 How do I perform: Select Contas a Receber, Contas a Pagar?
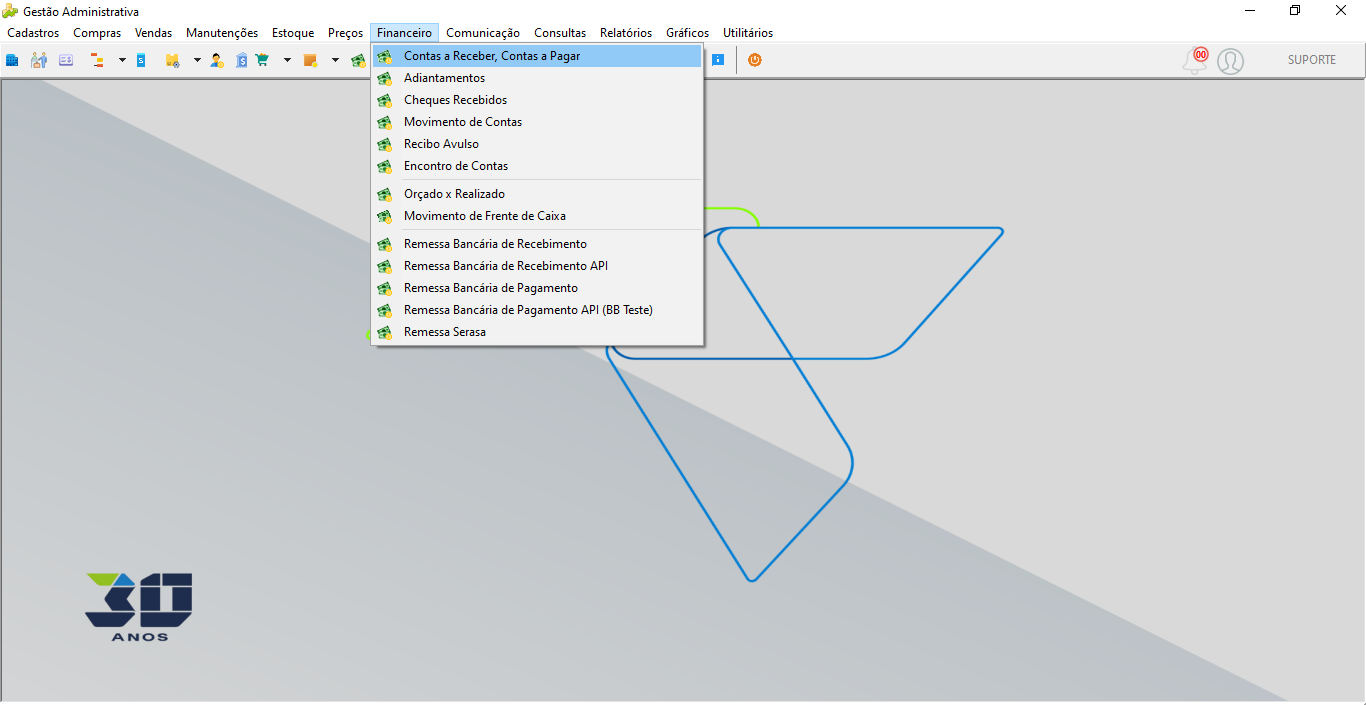537,56
